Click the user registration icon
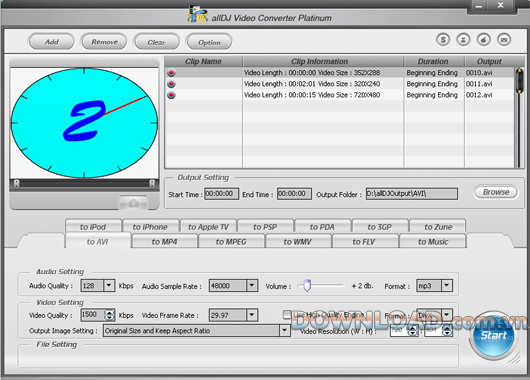This screenshot has height=380, width=530. pyautogui.click(x=463, y=40)
